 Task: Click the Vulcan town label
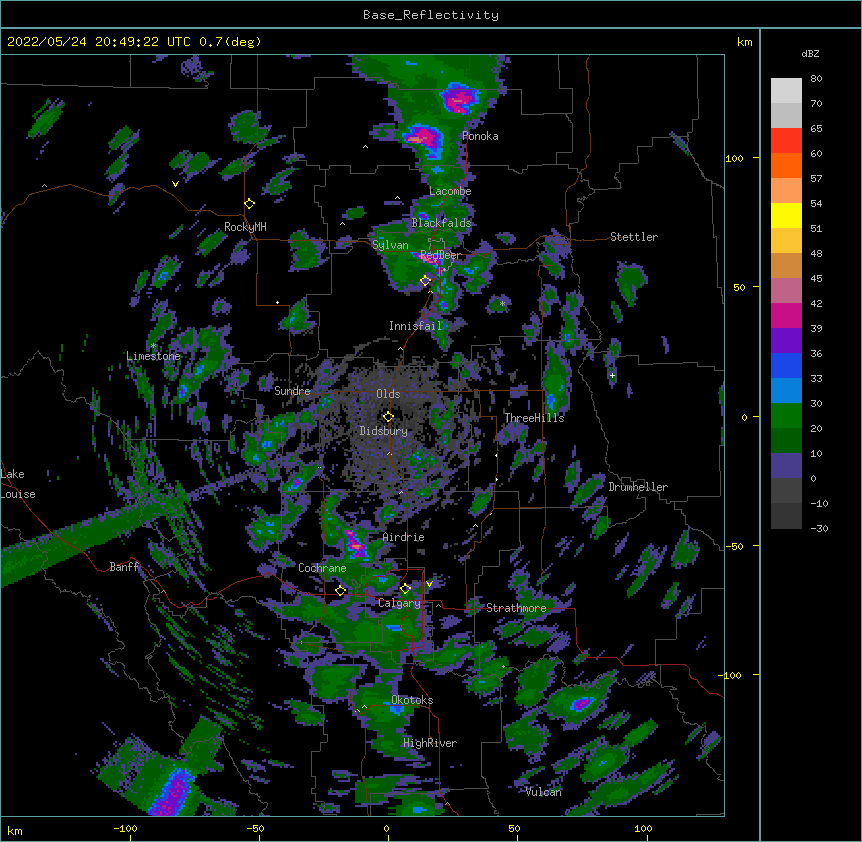click(x=543, y=792)
